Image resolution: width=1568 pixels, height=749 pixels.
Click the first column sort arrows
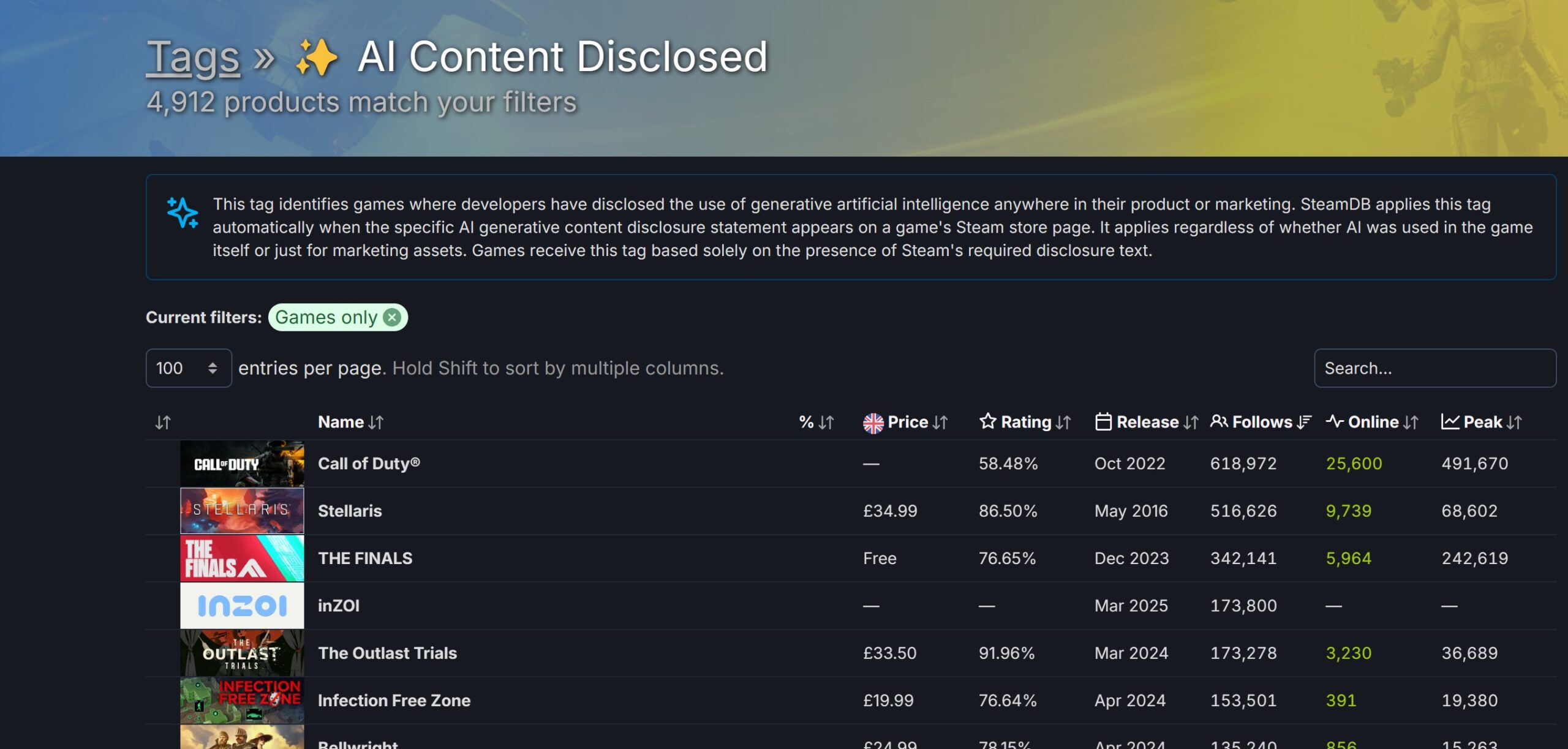(163, 422)
